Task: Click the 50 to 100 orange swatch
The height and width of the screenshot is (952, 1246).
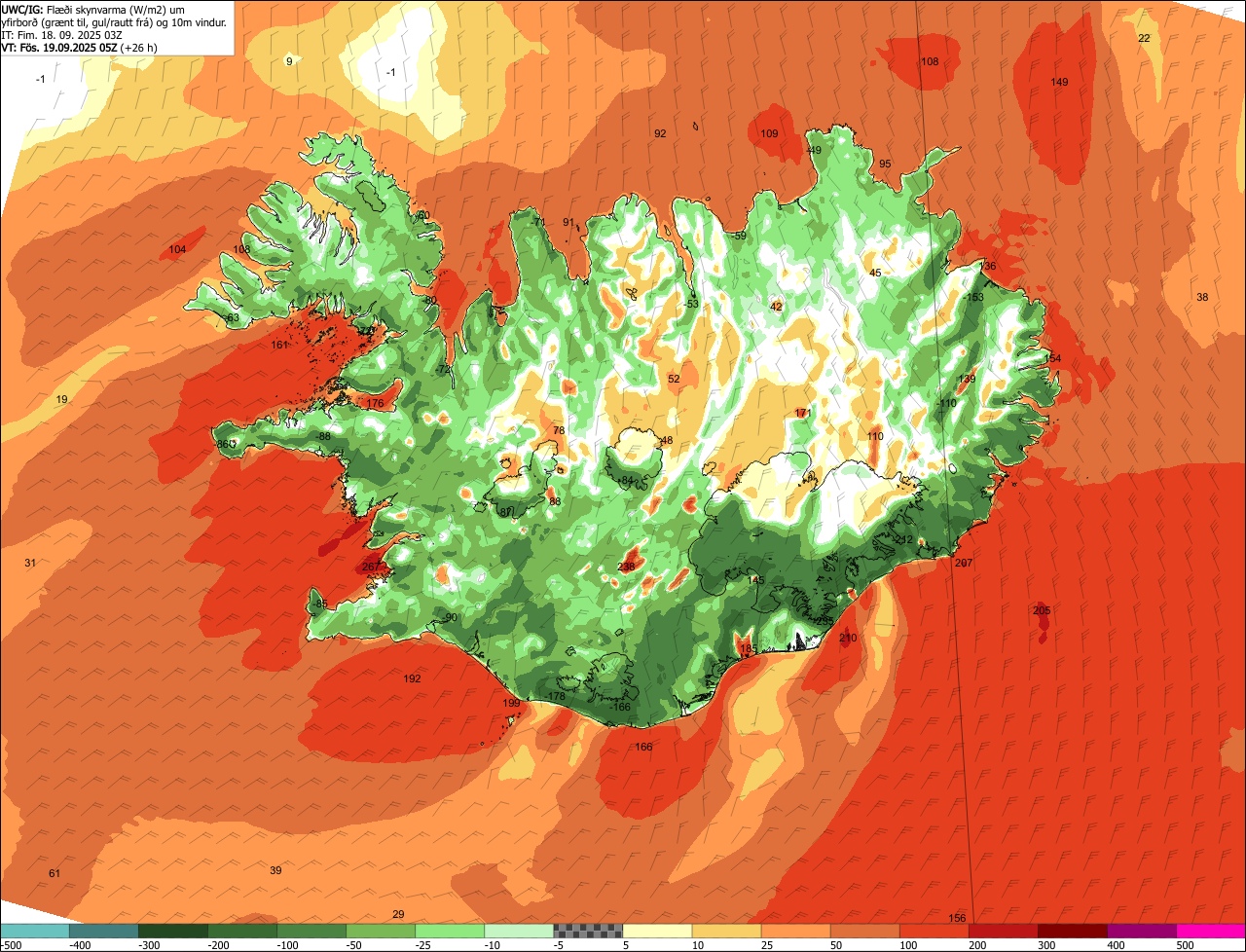Action: click(x=864, y=931)
